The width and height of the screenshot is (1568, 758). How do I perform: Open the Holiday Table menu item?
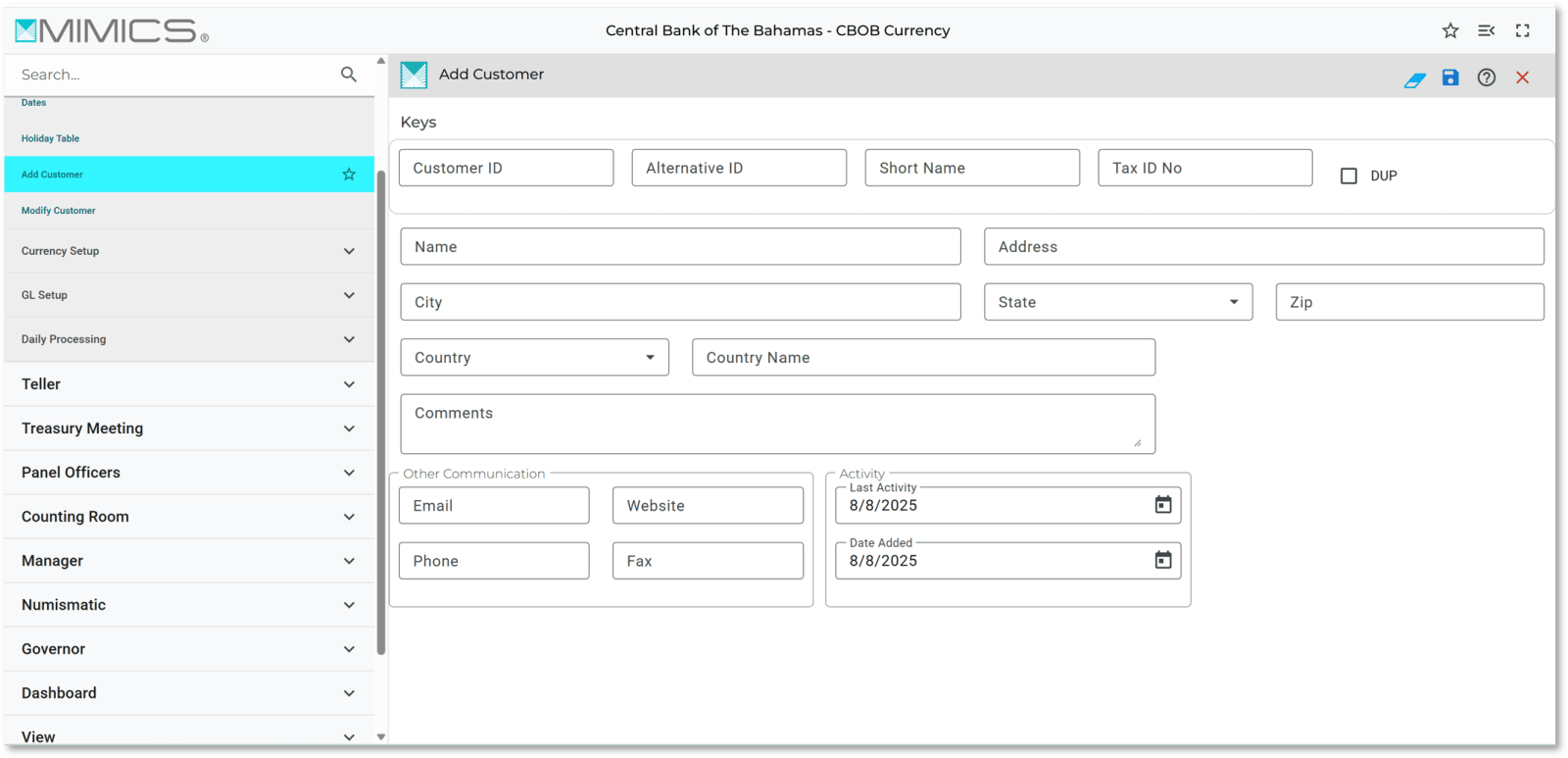click(189, 138)
